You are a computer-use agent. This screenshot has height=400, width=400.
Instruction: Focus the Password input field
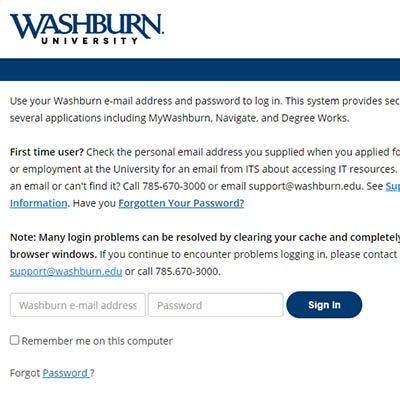click(x=216, y=305)
